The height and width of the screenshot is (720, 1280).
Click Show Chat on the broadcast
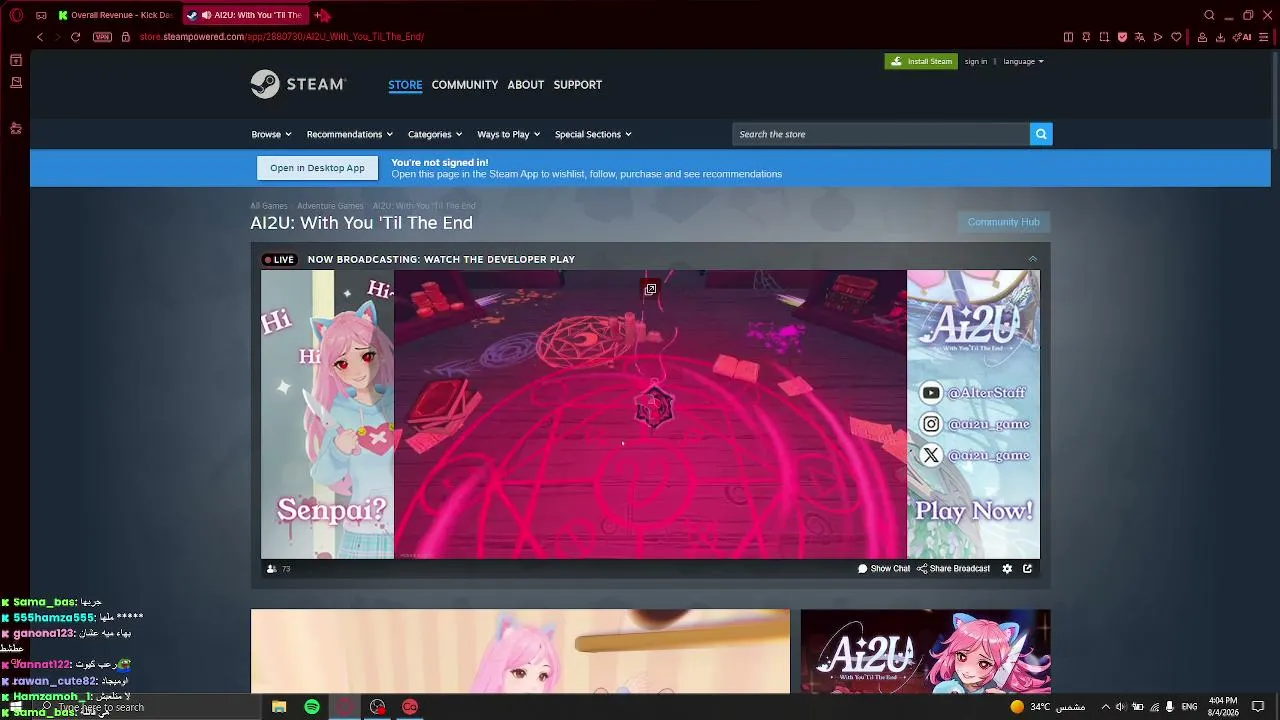point(884,569)
